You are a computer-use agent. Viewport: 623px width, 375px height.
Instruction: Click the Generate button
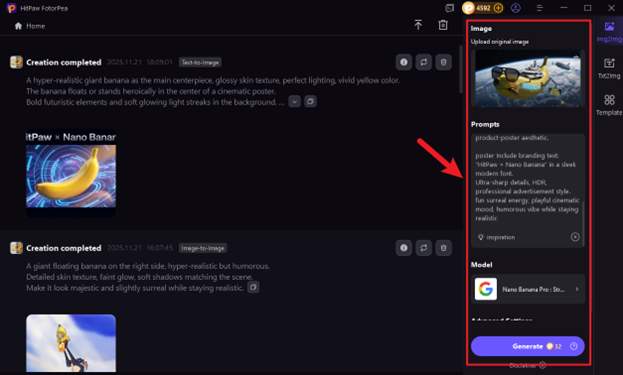[x=528, y=346]
